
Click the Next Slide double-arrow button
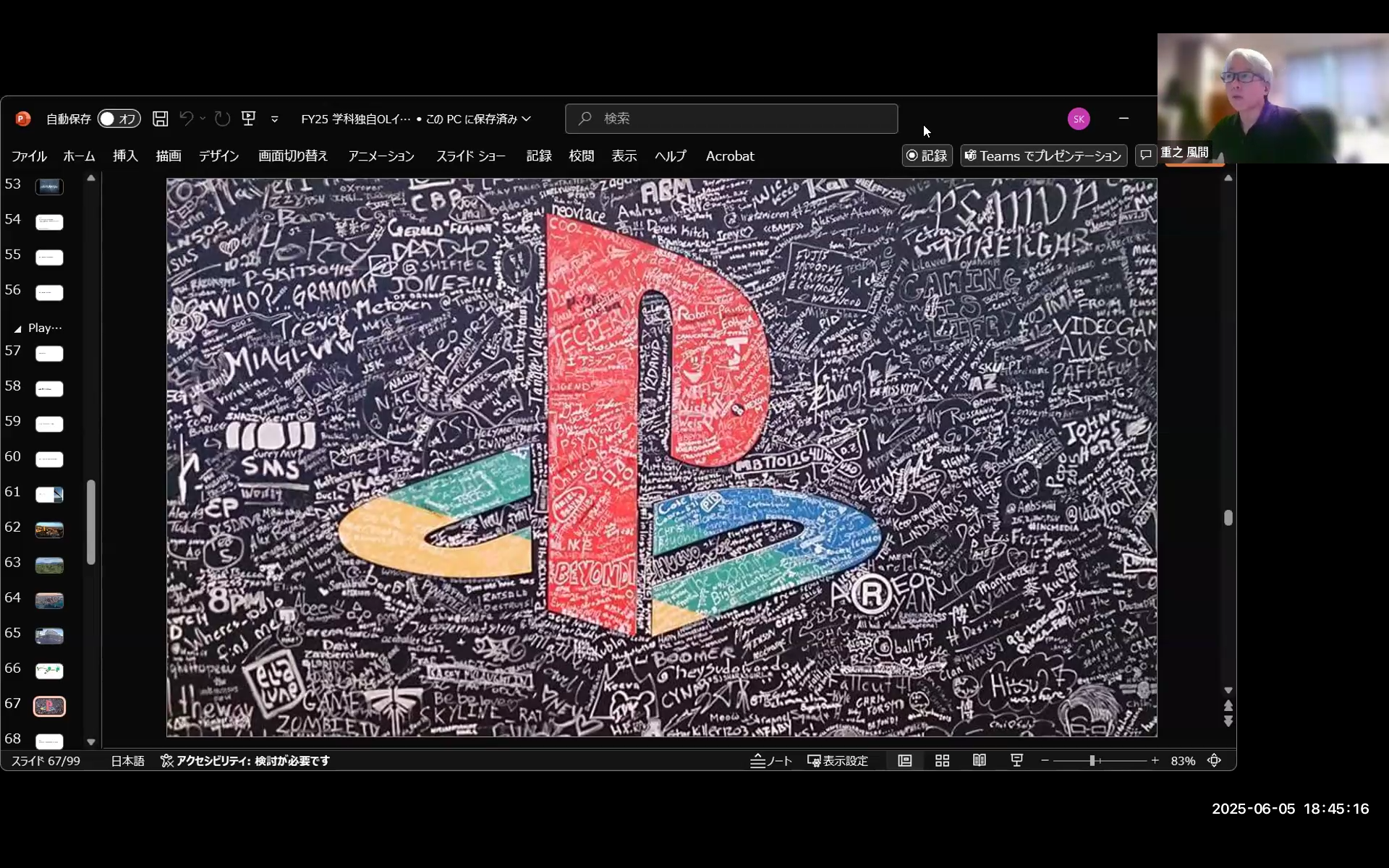point(1228,721)
